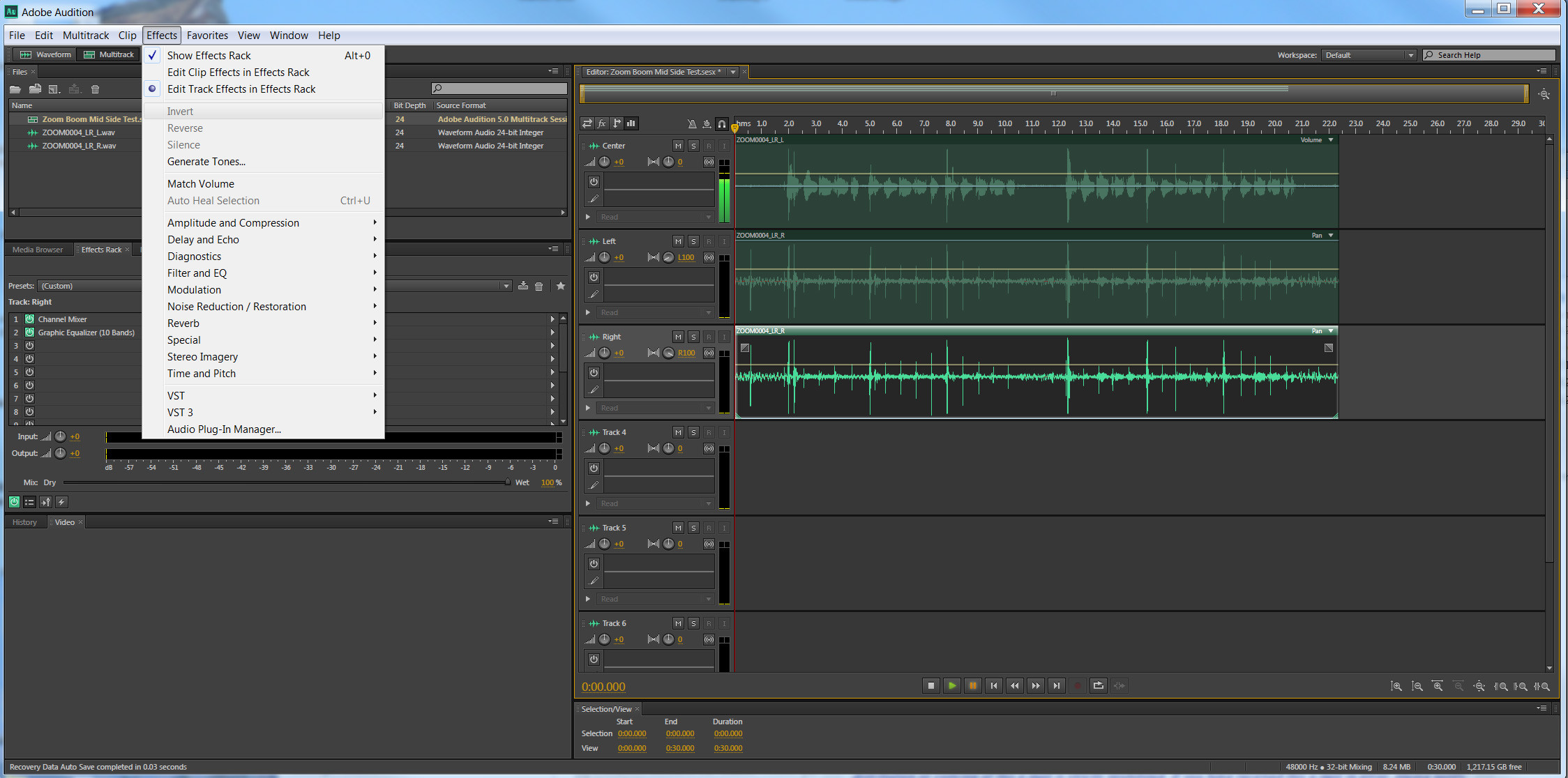Screen dimensions: 1568x778
Task: Click the zoom in amplitude icon at bottom right
Action: 1396,686
